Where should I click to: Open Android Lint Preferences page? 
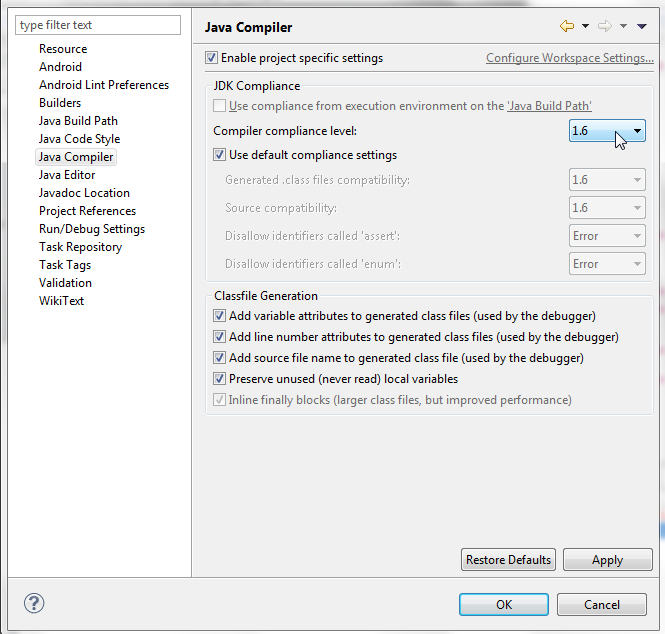pos(104,85)
